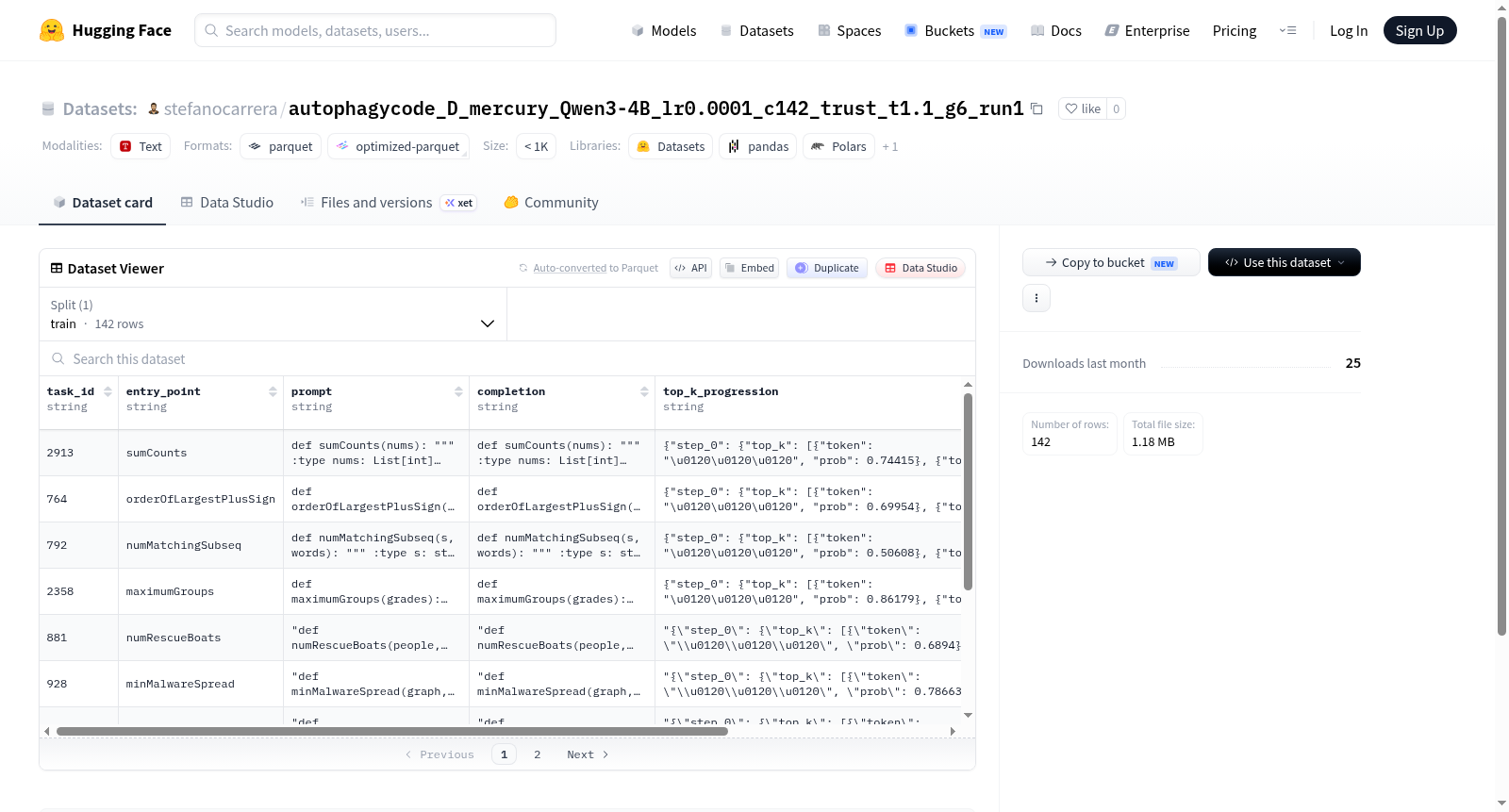Focus the search models, datasets, users field
Viewport: 1509px width, 812px height.
tap(375, 30)
